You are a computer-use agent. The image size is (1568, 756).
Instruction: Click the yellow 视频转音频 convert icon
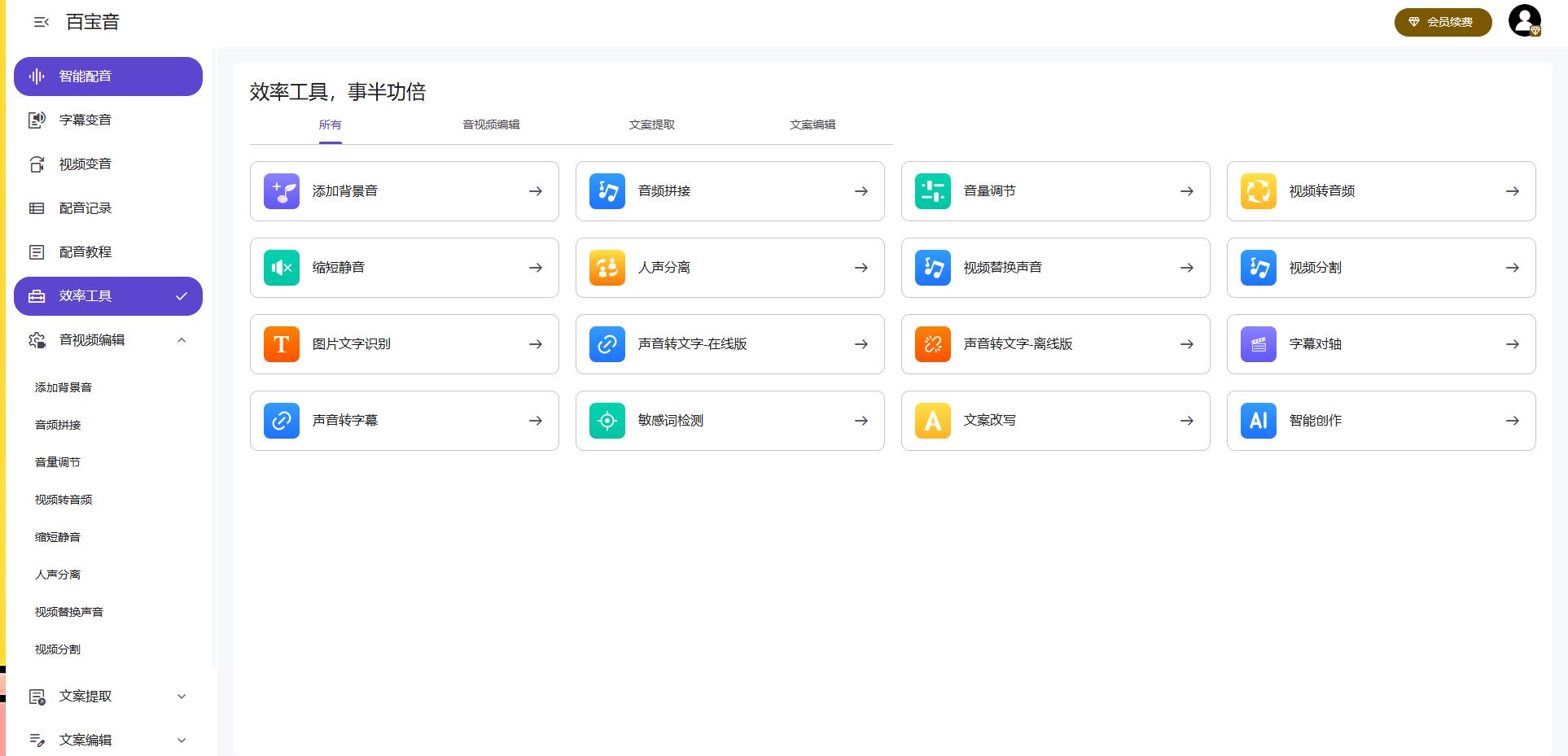pyautogui.click(x=1258, y=191)
